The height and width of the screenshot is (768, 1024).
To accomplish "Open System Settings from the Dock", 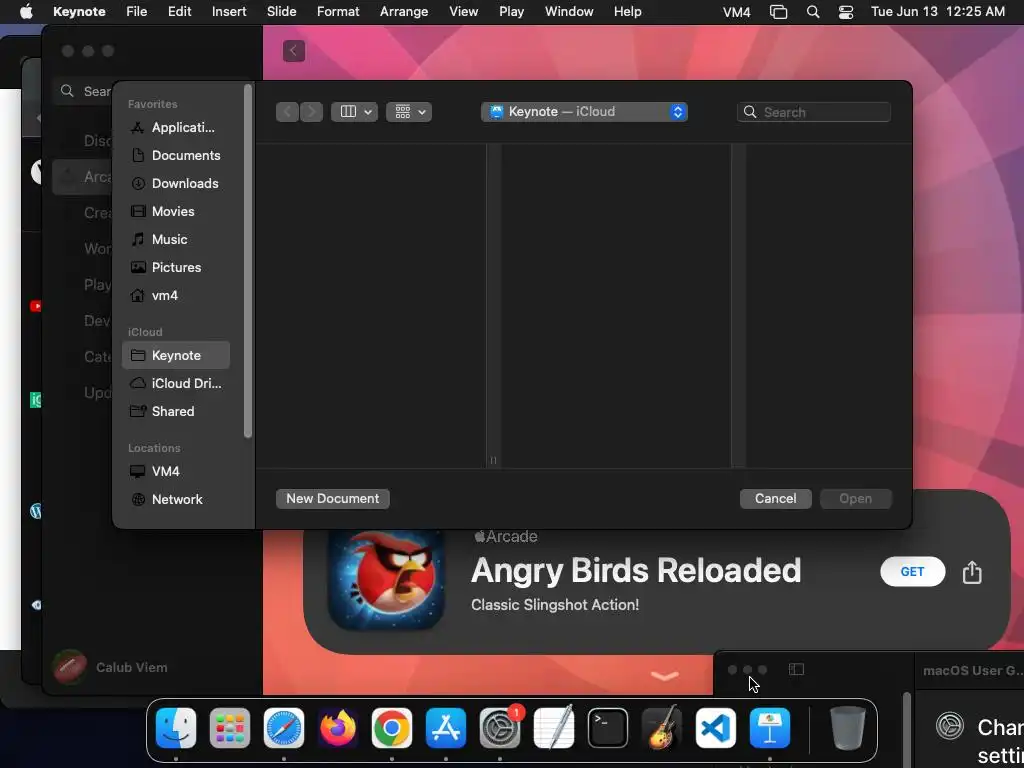I will (500, 728).
